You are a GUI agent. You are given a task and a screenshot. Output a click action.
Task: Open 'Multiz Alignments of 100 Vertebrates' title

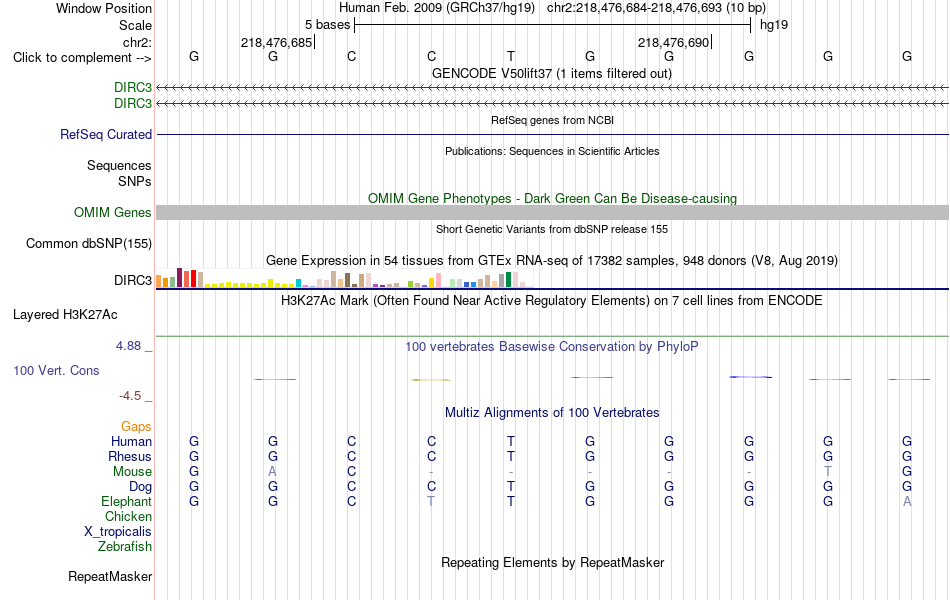tap(552, 413)
